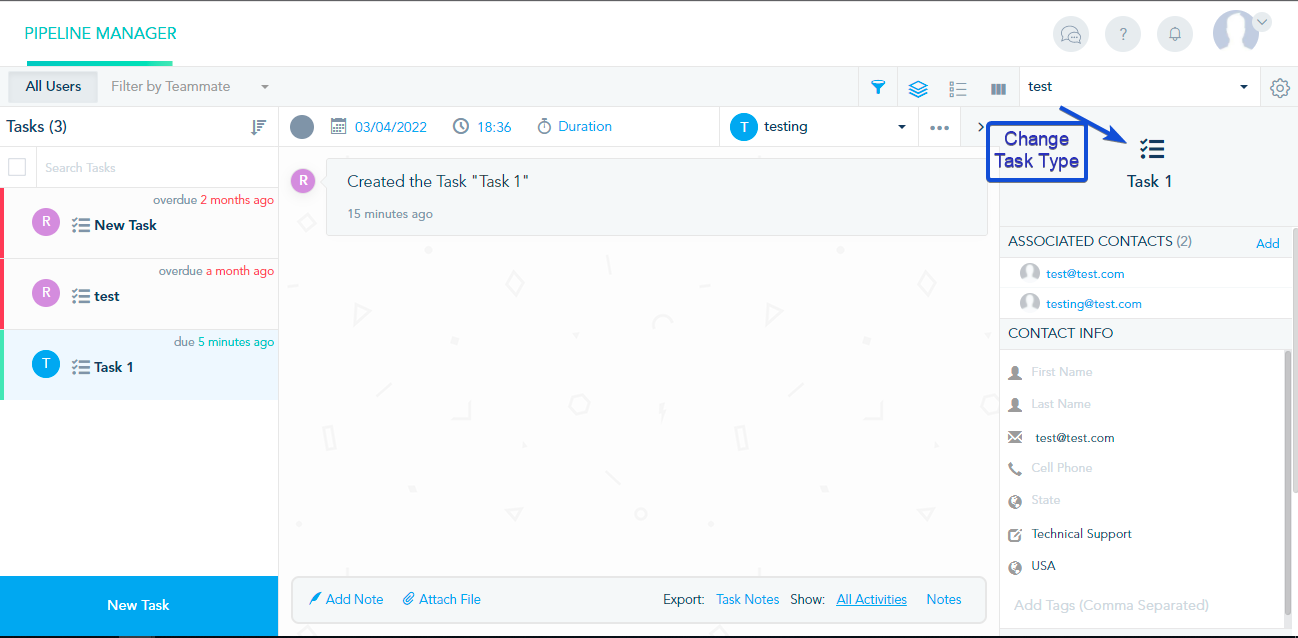The image size is (1298, 638).
Task: Collapse the right panel with chevron arrow
Action: click(x=980, y=127)
